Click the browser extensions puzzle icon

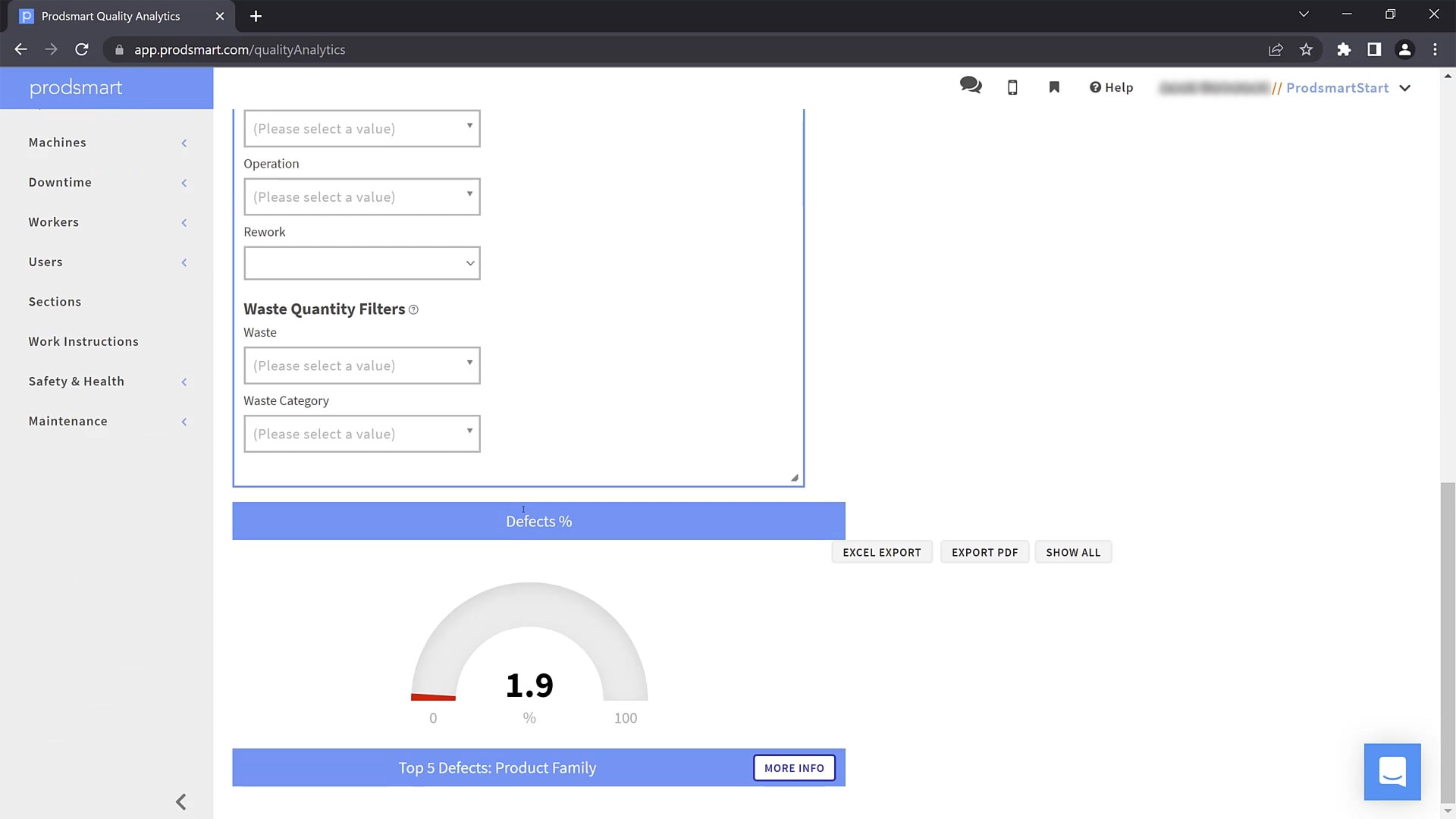tap(1344, 49)
